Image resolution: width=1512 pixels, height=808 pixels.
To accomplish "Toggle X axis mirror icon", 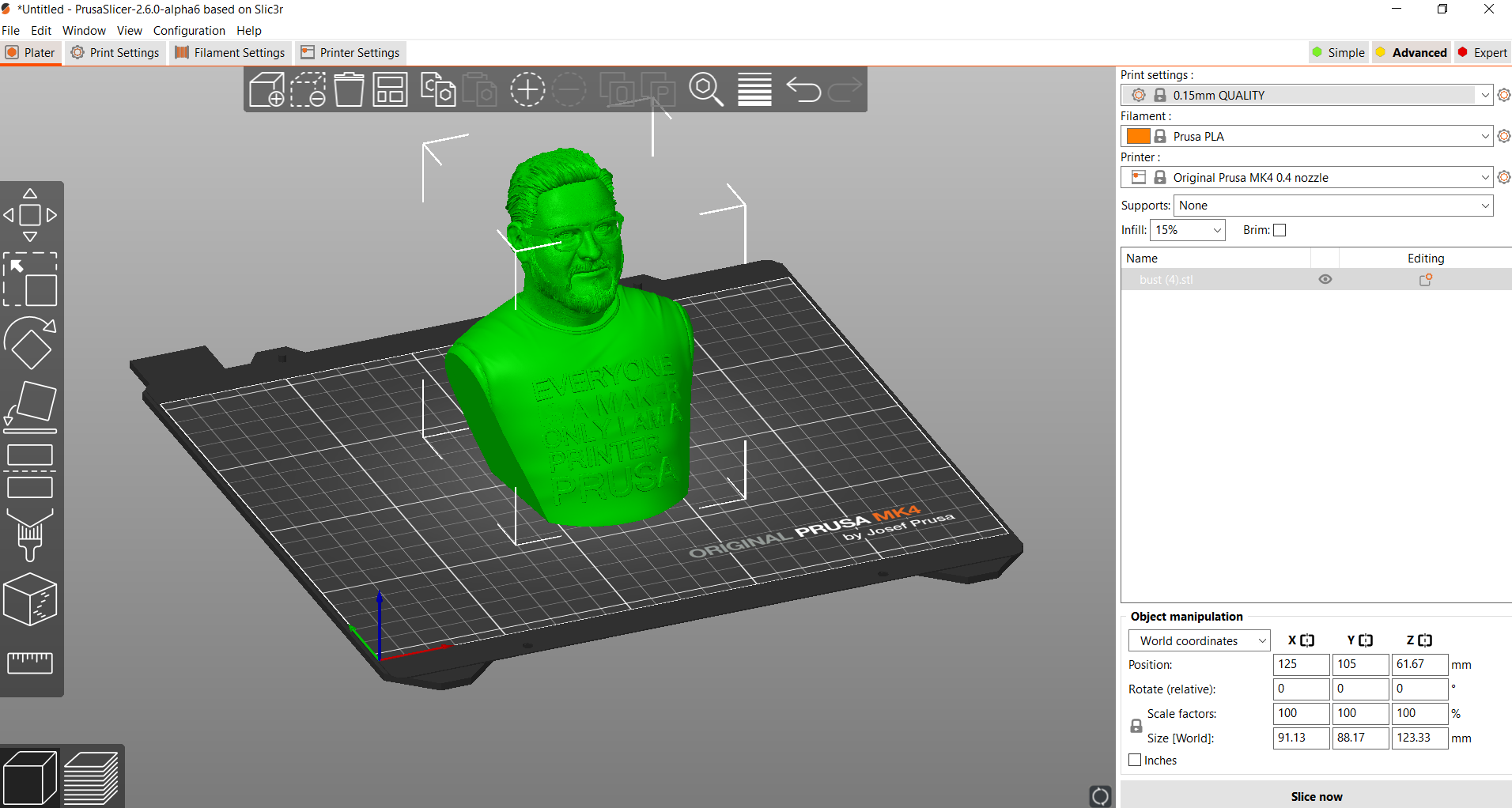I will (x=1307, y=640).
